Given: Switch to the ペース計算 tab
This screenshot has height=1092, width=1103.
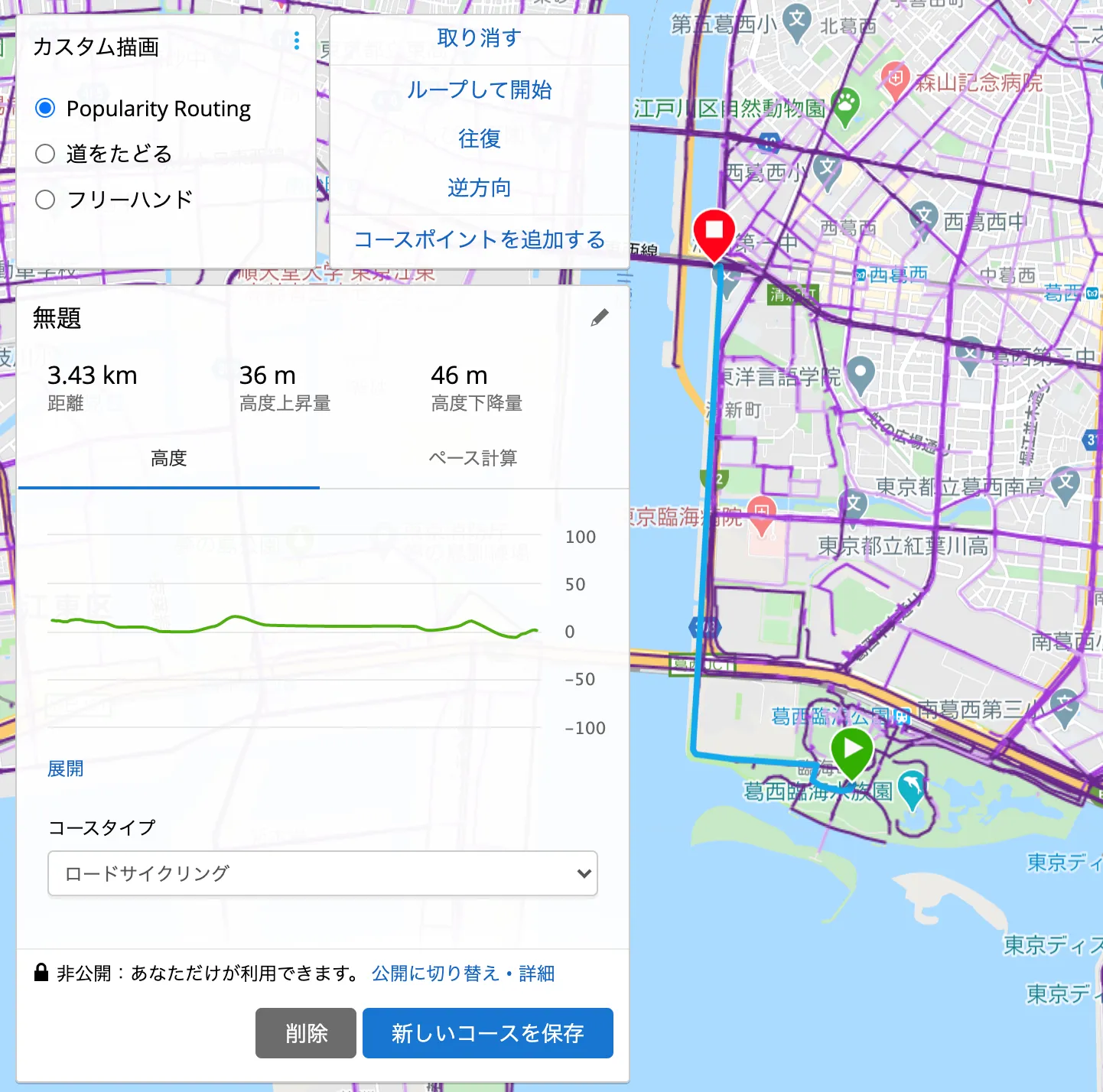Looking at the screenshot, I should tap(473, 459).
